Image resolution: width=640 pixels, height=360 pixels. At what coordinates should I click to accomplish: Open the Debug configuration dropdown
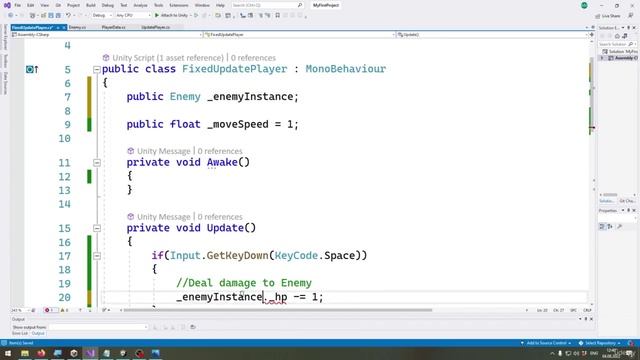[102, 15]
